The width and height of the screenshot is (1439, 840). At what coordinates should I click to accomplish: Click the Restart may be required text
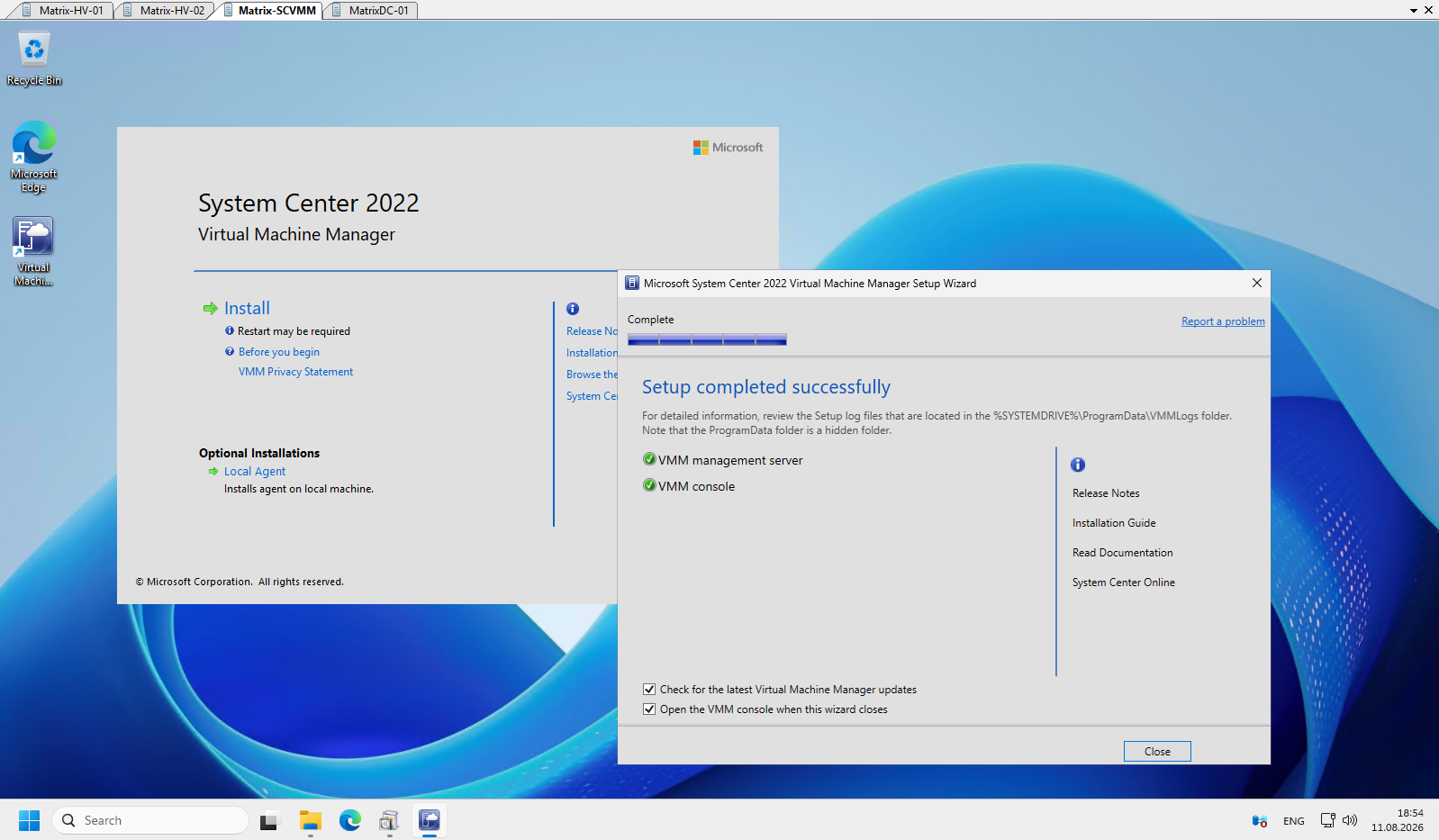294,331
